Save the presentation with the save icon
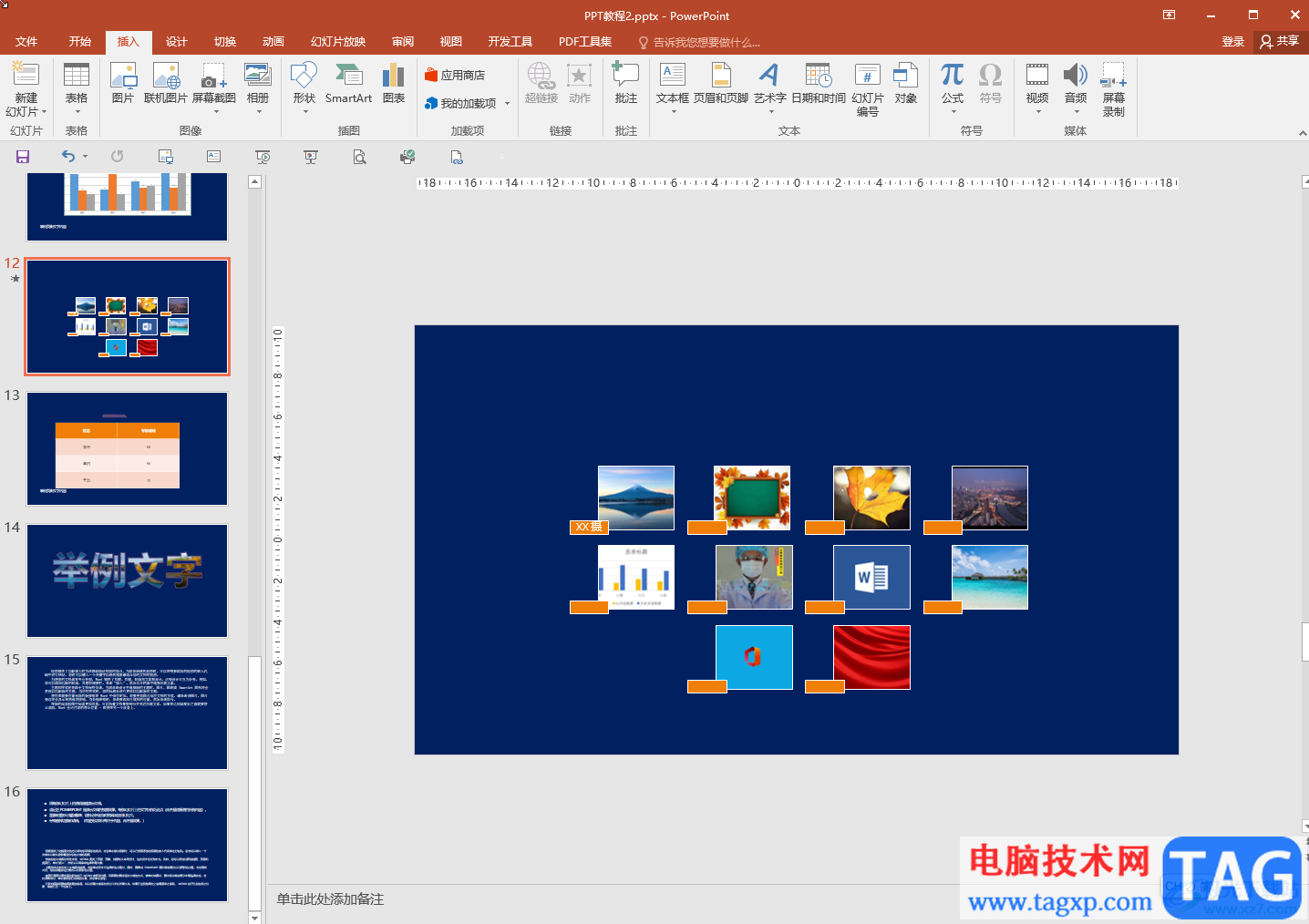 (23, 157)
